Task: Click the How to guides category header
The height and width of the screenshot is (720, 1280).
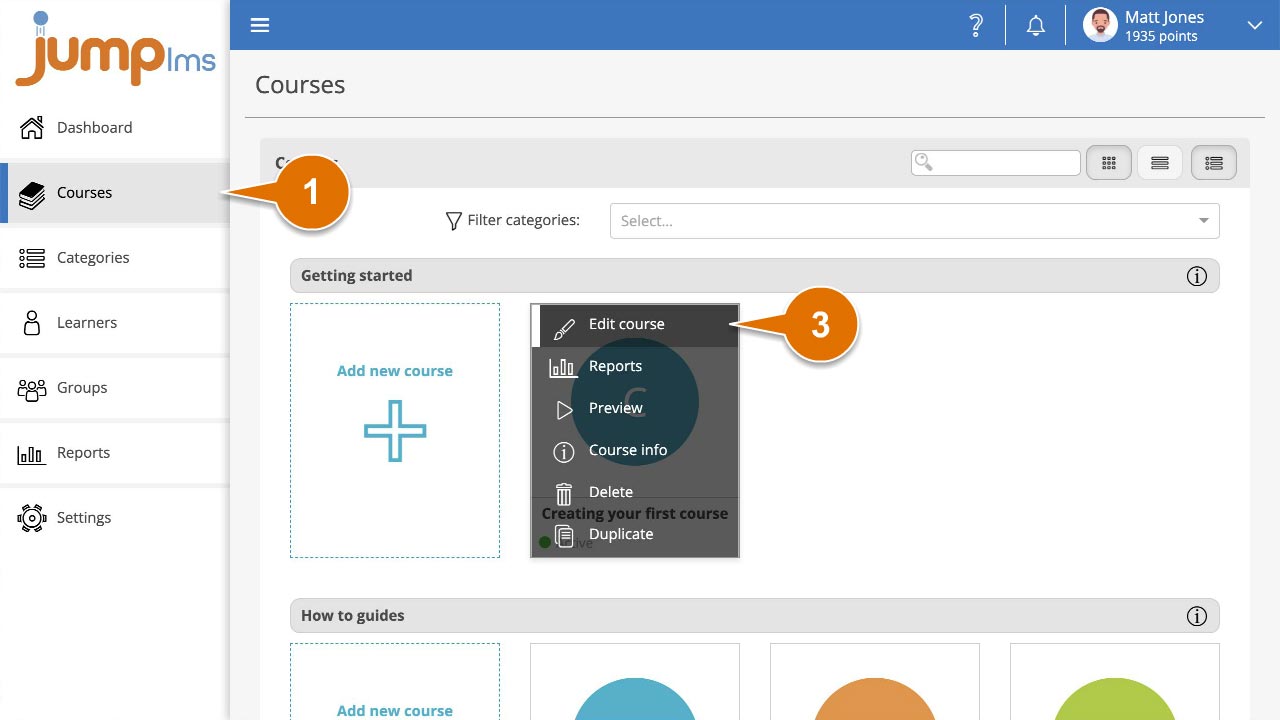Action: pyautogui.click(x=755, y=616)
